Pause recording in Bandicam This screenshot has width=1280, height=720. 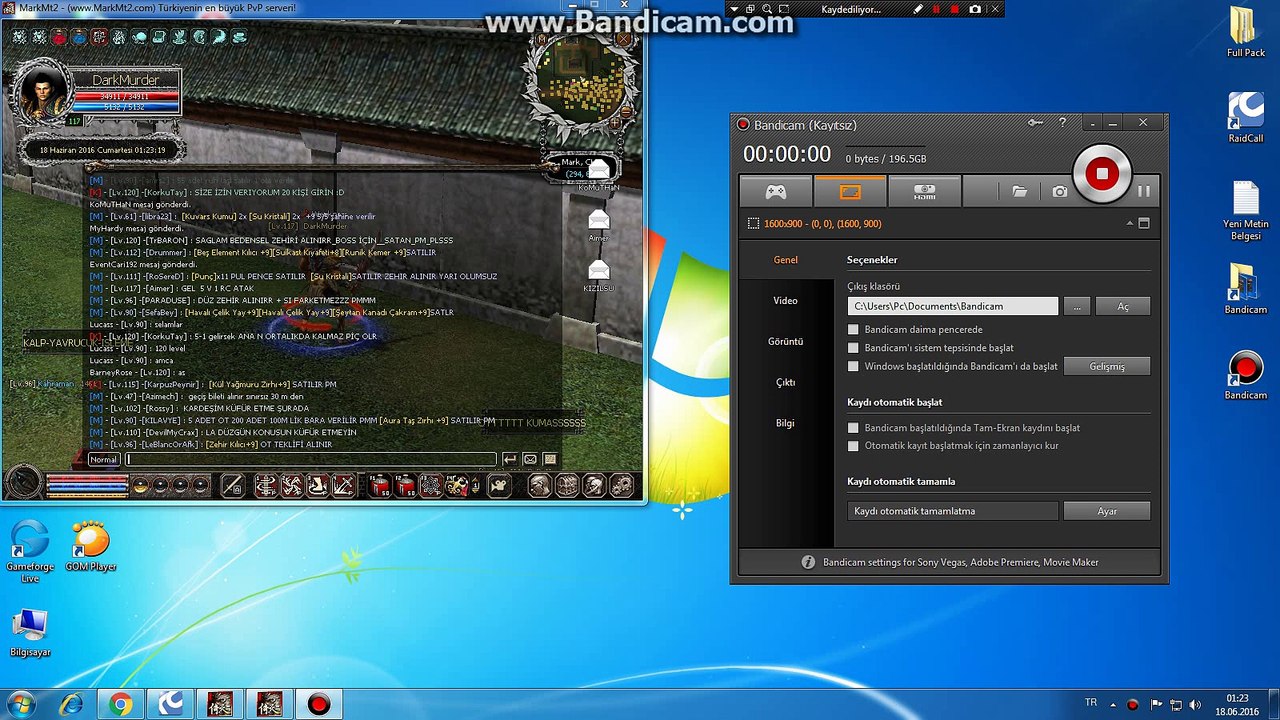tap(1144, 191)
